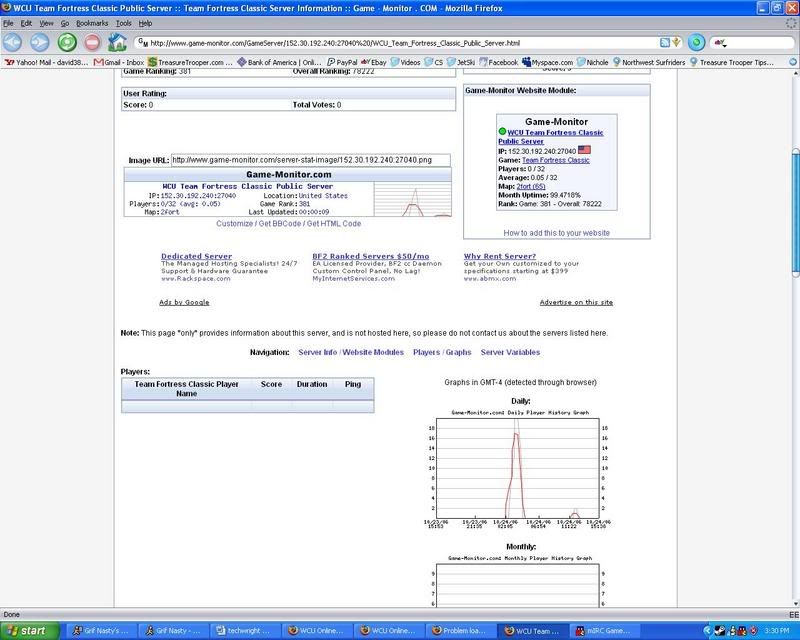
Task: Select the Players / Graphs navigation link
Action: click(x=441, y=352)
